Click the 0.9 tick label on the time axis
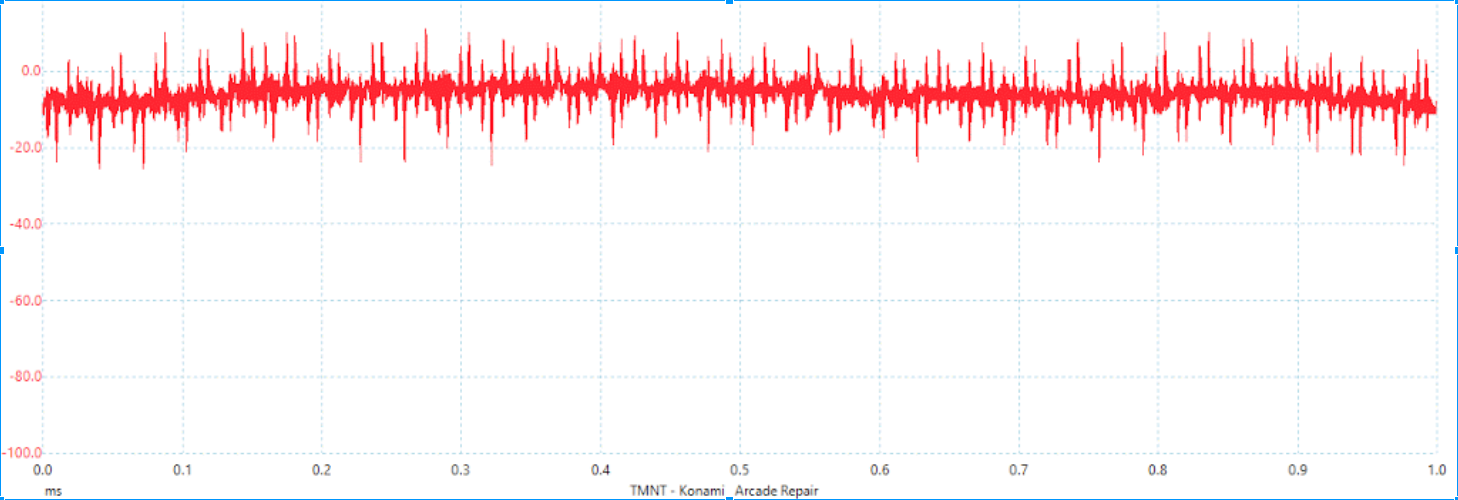The image size is (1458, 500). pos(1297,470)
